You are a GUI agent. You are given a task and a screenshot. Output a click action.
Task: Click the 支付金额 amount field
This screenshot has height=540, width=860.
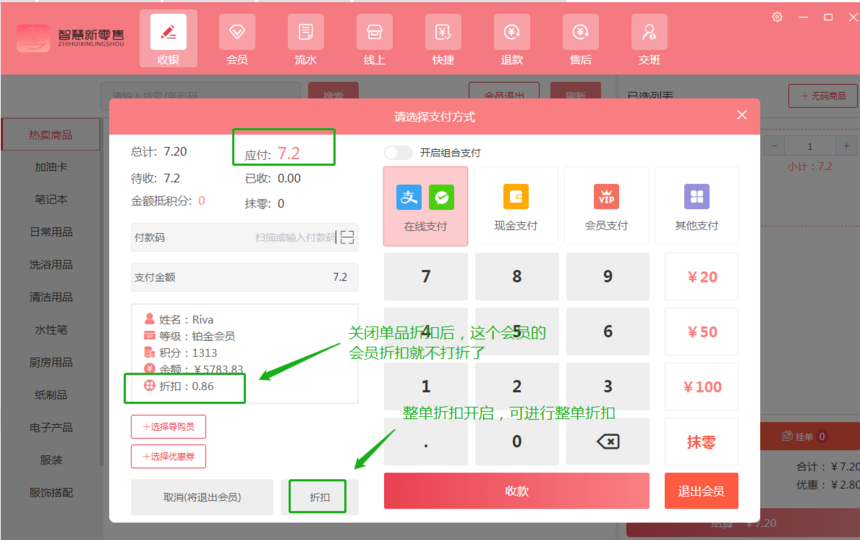(245, 277)
